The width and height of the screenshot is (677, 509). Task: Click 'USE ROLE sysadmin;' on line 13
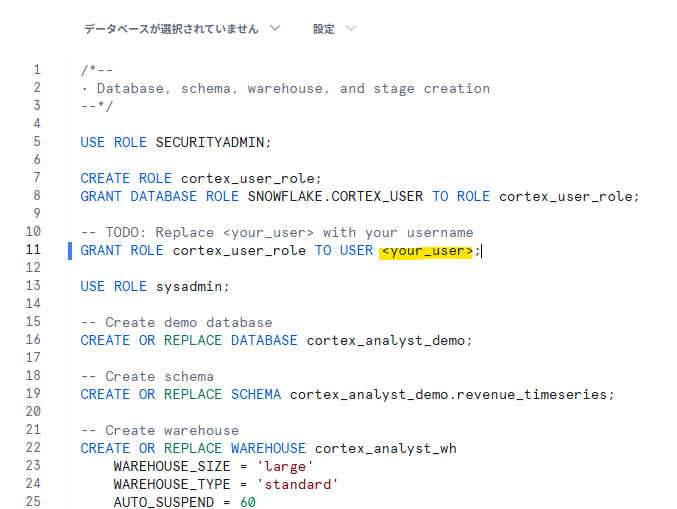tap(155, 287)
